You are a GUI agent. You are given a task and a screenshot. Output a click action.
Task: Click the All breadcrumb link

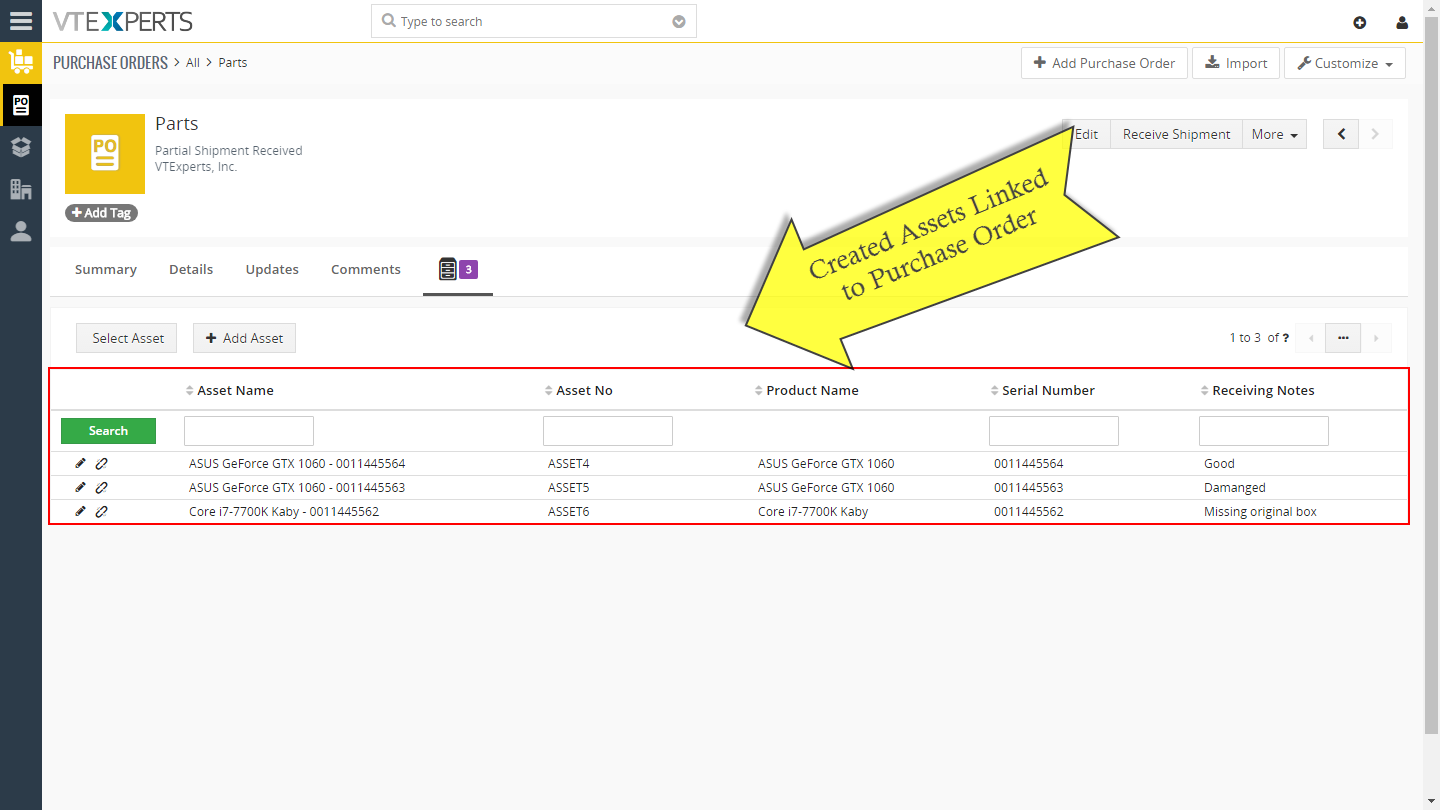coord(193,62)
